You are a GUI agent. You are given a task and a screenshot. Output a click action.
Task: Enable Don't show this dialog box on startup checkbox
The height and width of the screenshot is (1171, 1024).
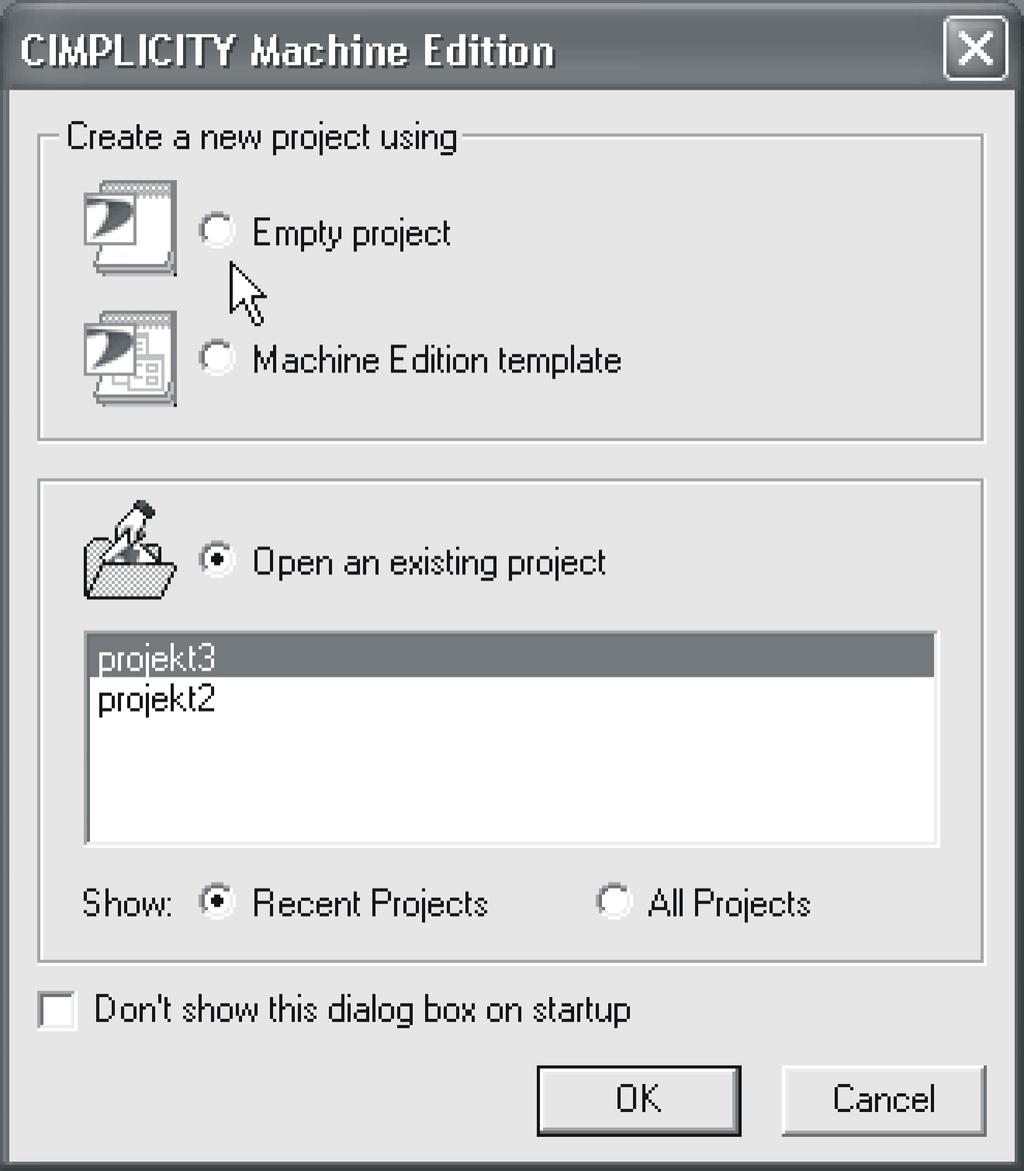tap(58, 1011)
